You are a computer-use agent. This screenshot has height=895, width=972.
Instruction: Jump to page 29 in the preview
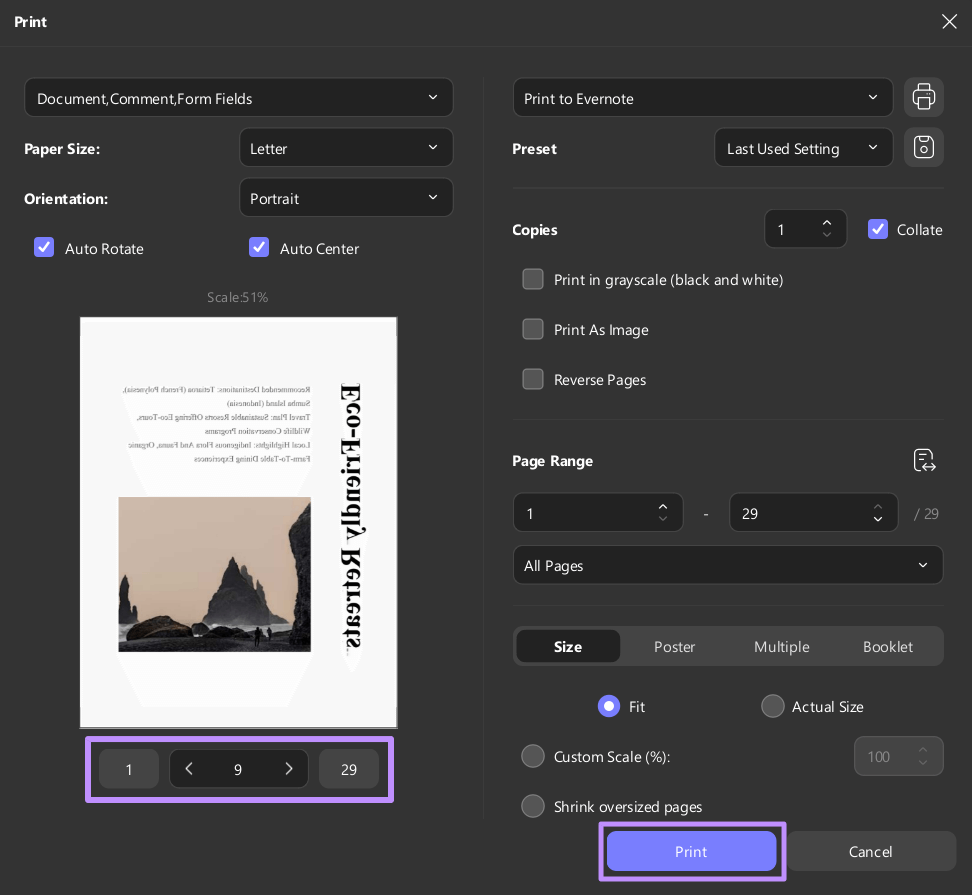(348, 769)
